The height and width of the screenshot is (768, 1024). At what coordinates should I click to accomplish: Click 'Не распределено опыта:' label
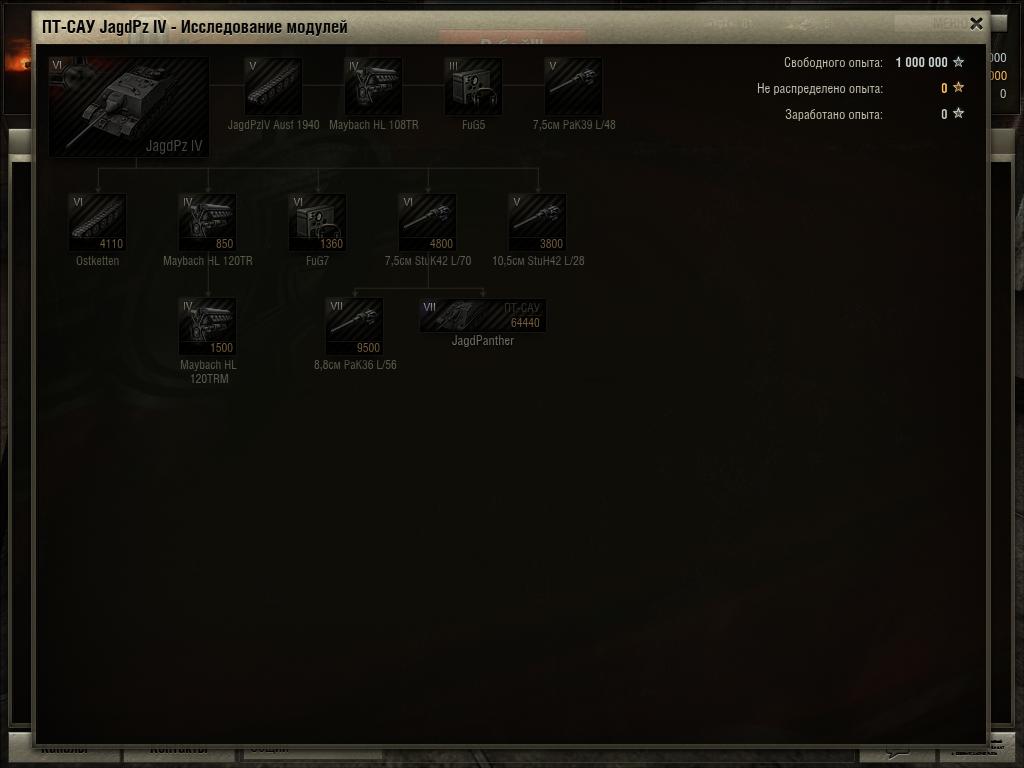(820, 88)
